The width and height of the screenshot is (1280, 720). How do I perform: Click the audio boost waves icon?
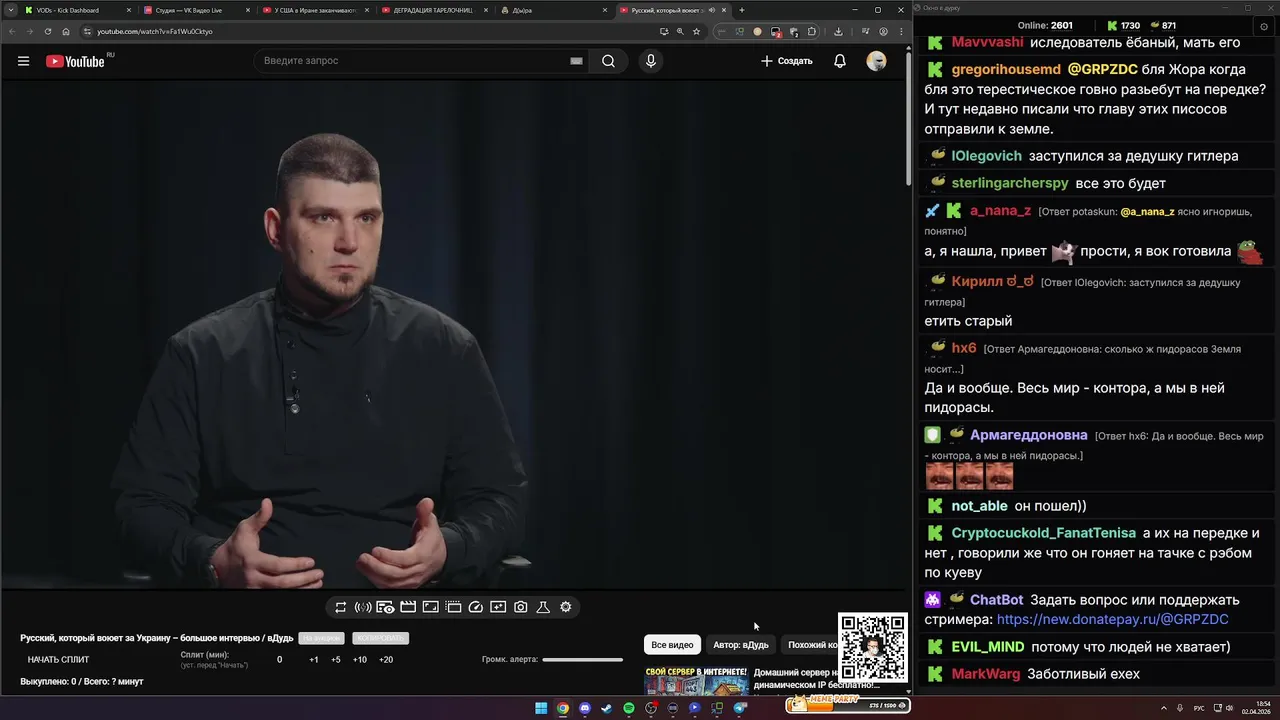click(x=363, y=607)
